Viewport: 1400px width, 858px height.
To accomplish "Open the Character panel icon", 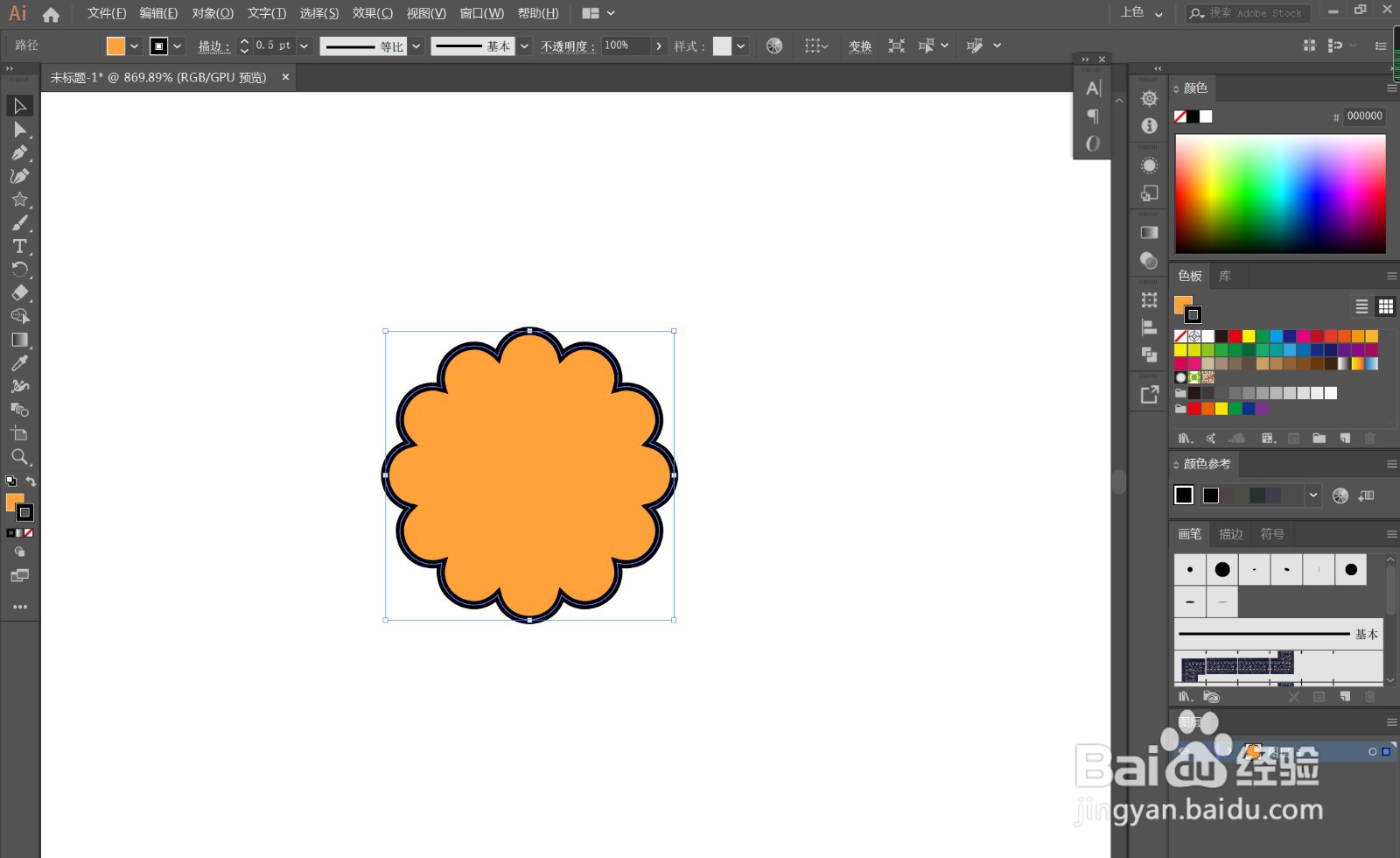I will pyautogui.click(x=1093, y=88).
